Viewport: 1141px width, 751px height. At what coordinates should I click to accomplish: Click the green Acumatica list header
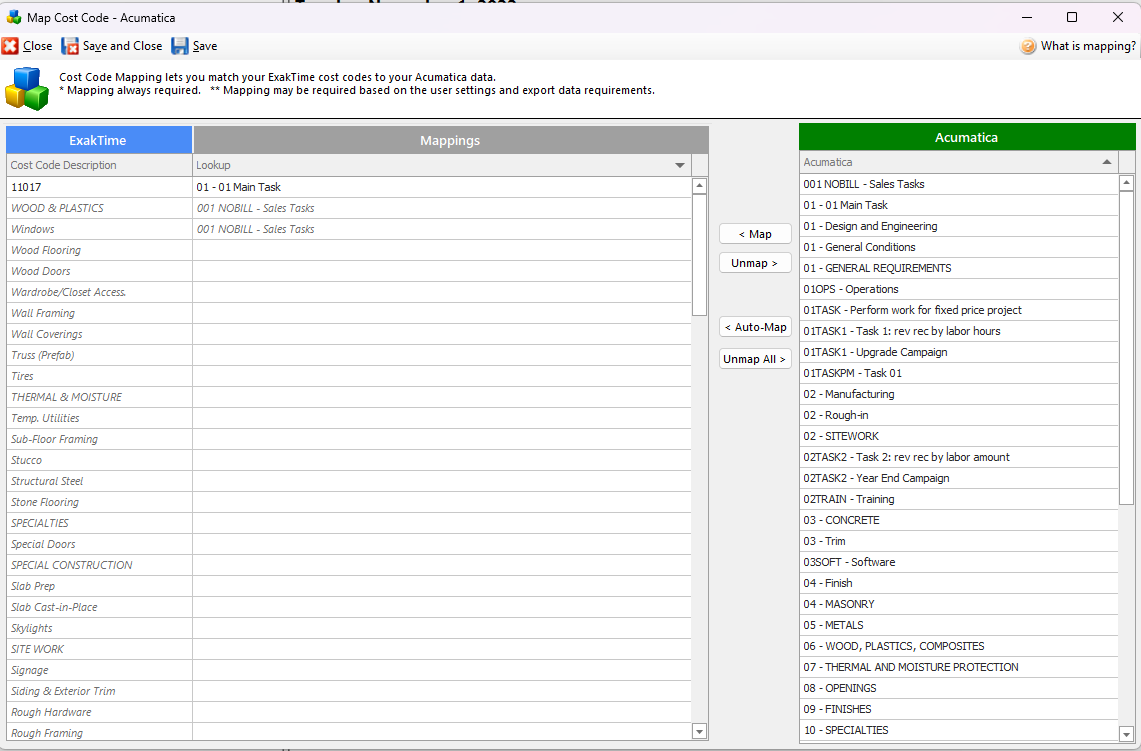coord(967,137)
